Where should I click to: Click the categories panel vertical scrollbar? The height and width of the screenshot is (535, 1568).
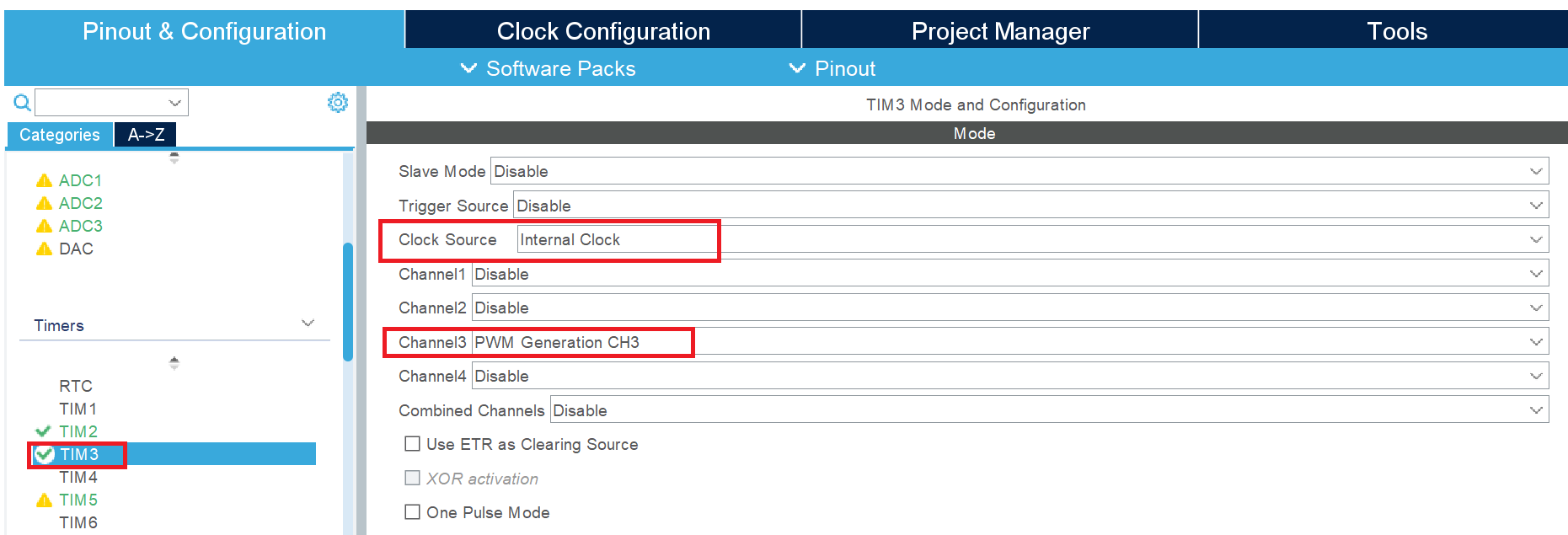[348, 302]
